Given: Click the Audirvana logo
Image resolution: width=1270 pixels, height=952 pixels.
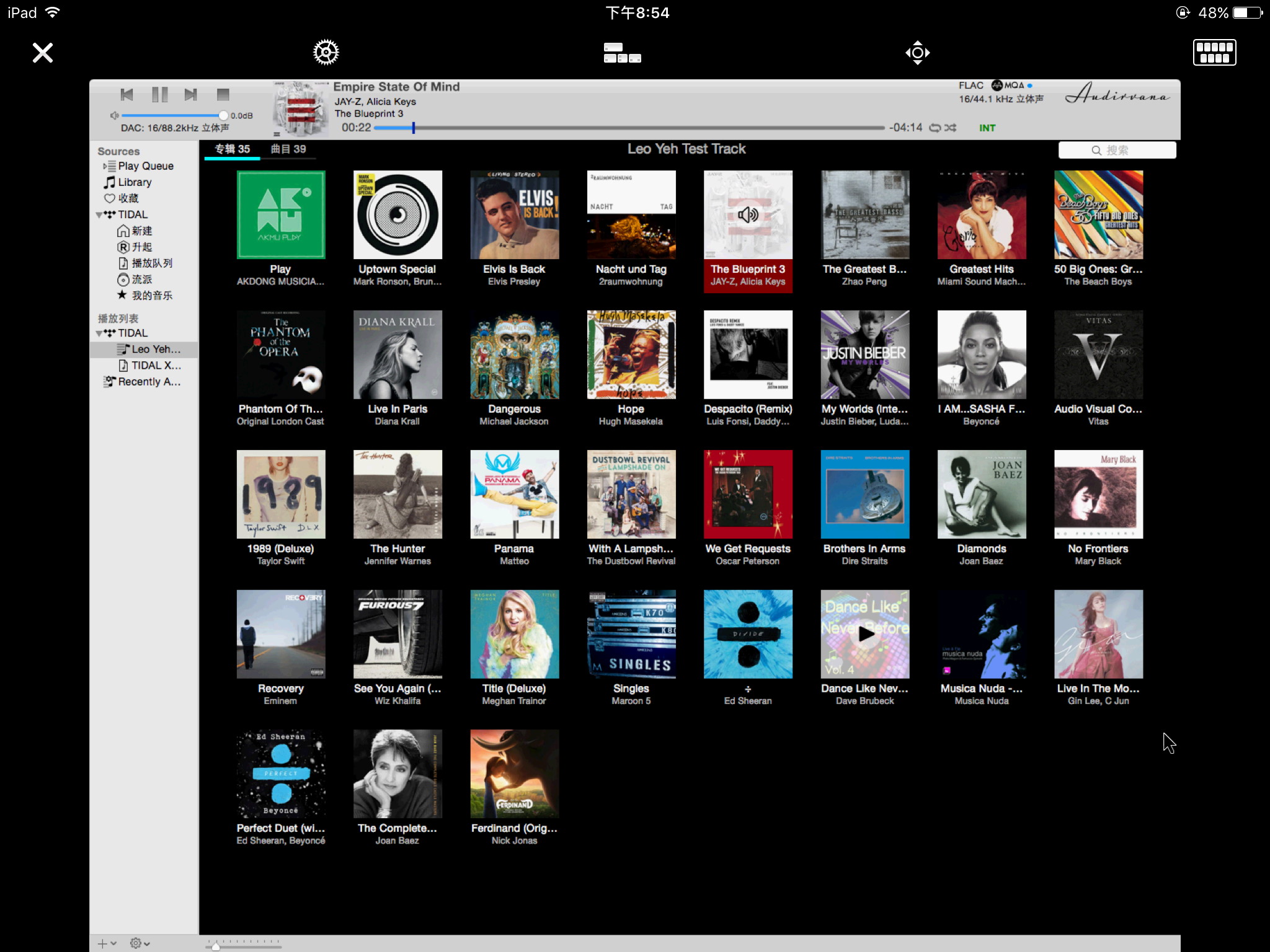Looking at the screenshot, I should pos(1117,94).
